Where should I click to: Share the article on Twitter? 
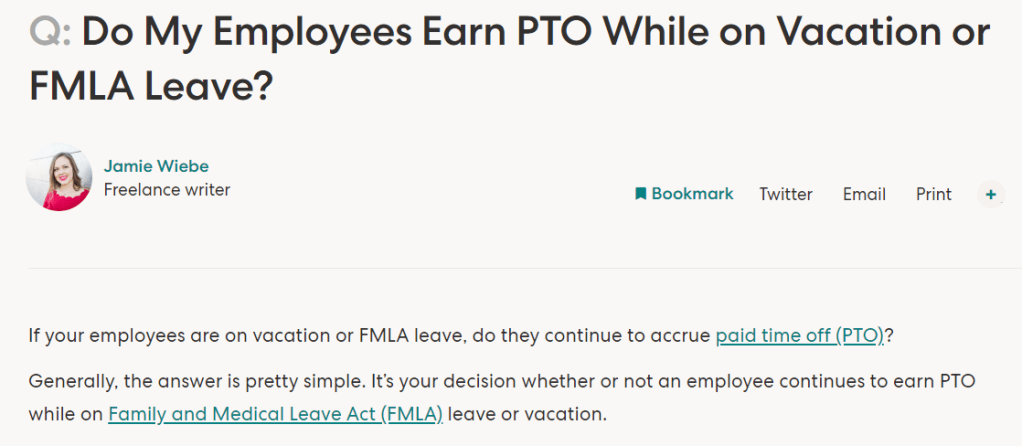pyautogui.click(x=786, y=194)
